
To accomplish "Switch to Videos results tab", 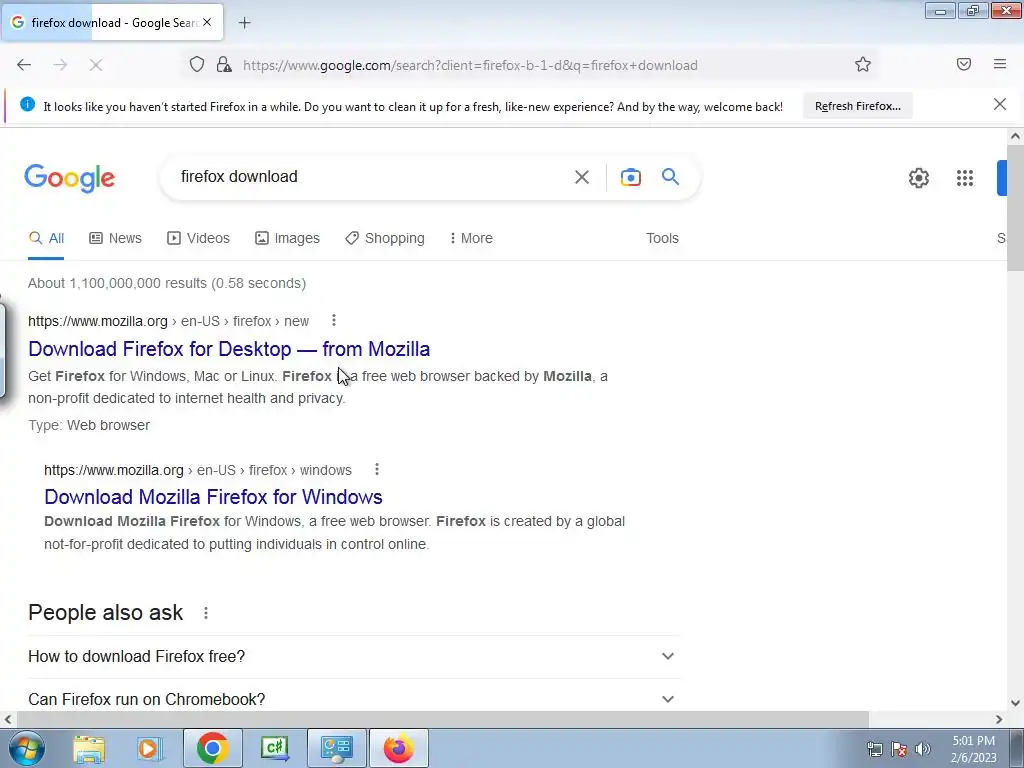I will [x=199, y=238].
